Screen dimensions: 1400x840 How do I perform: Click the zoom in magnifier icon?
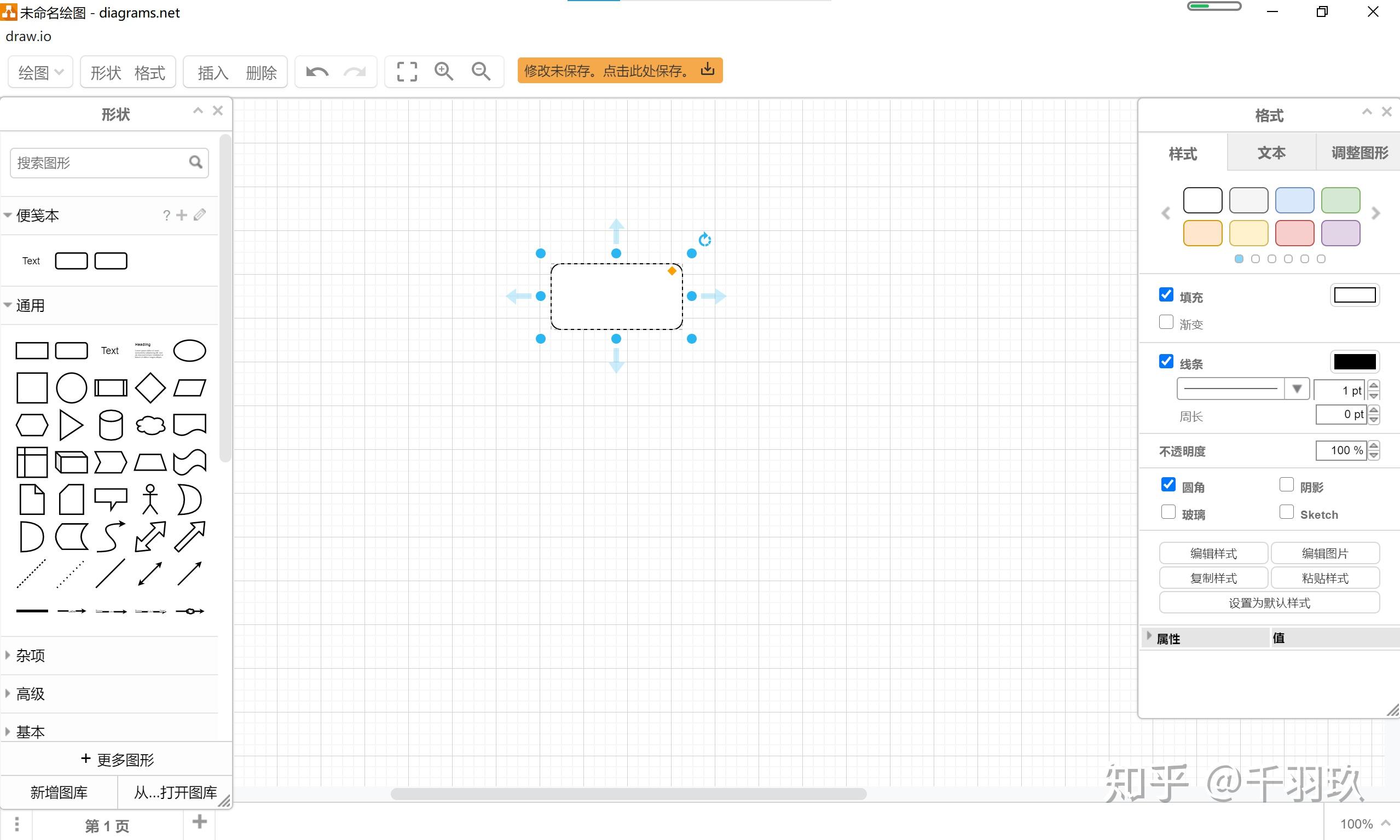pyautogui.click(x=443, y=72)
